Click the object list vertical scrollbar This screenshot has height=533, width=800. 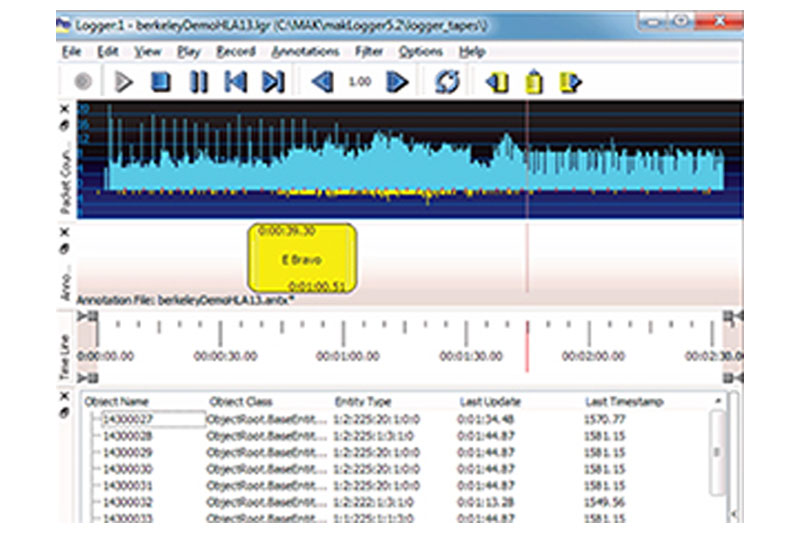(x=717, y=452)
